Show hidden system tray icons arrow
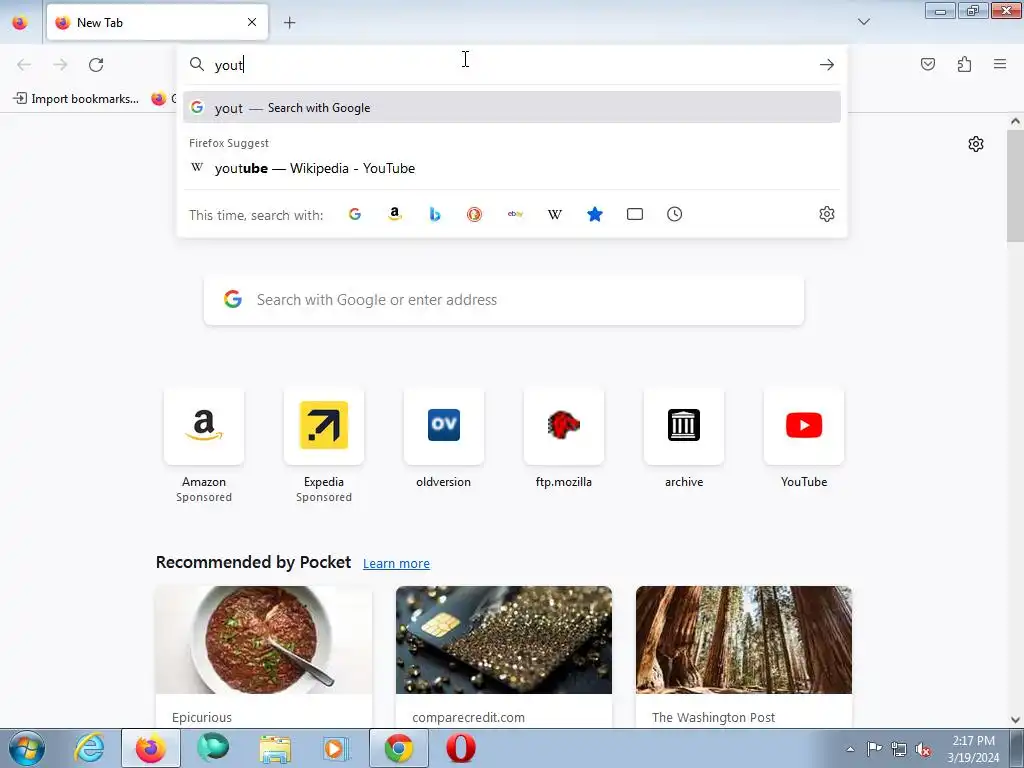This screenshot has height=768, width=1024. 850,749
